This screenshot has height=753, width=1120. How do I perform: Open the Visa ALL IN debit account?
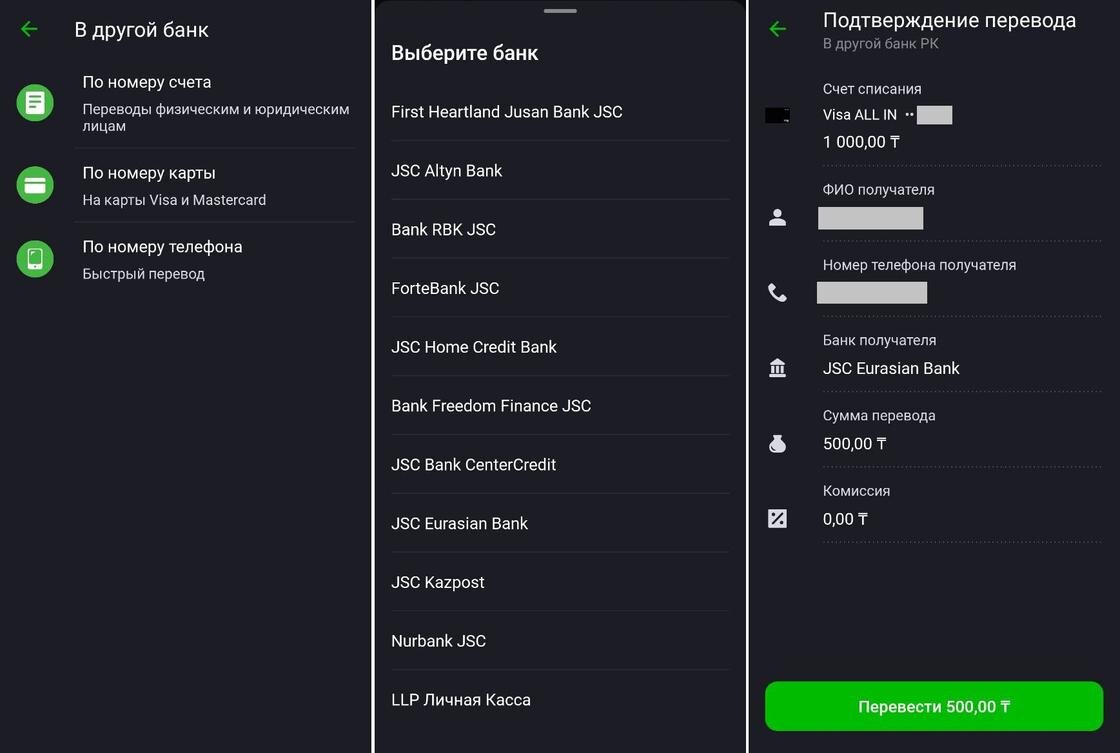[860, 115]
